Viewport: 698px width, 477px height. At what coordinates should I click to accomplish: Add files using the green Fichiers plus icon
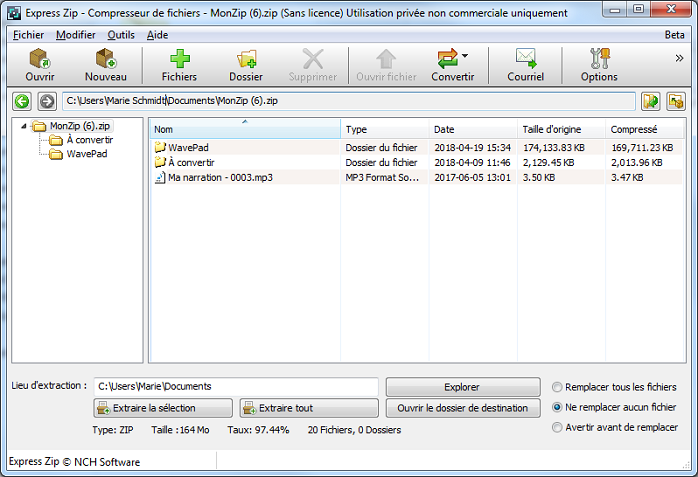pos(179,59)
